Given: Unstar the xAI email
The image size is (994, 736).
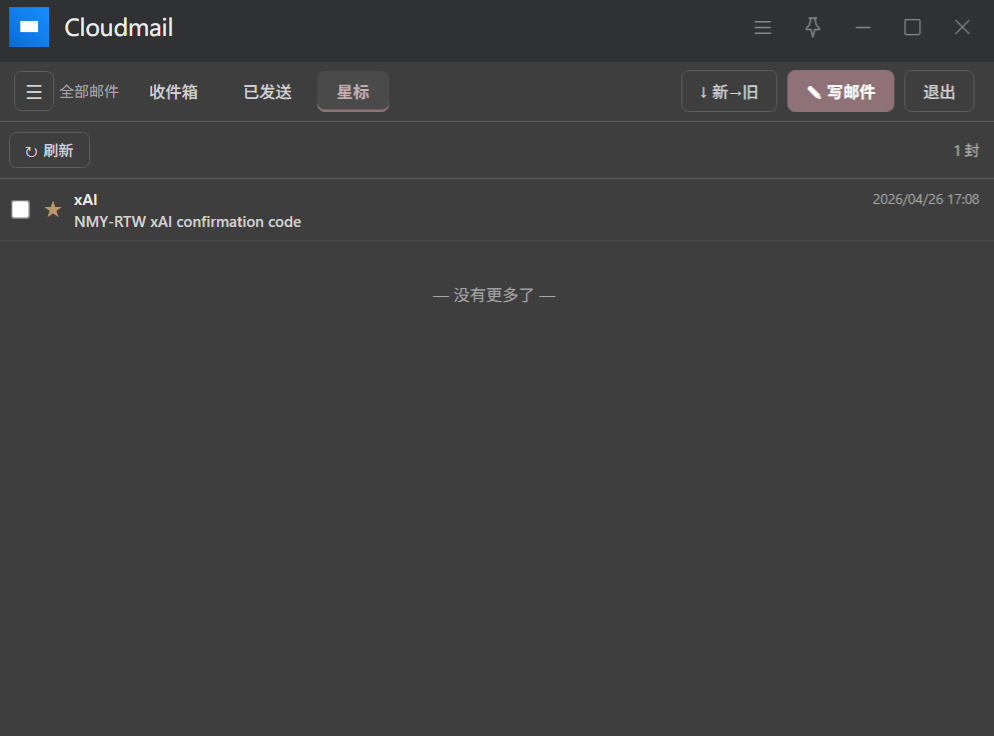Looking at the screenshot, I should tap(53, 209).
